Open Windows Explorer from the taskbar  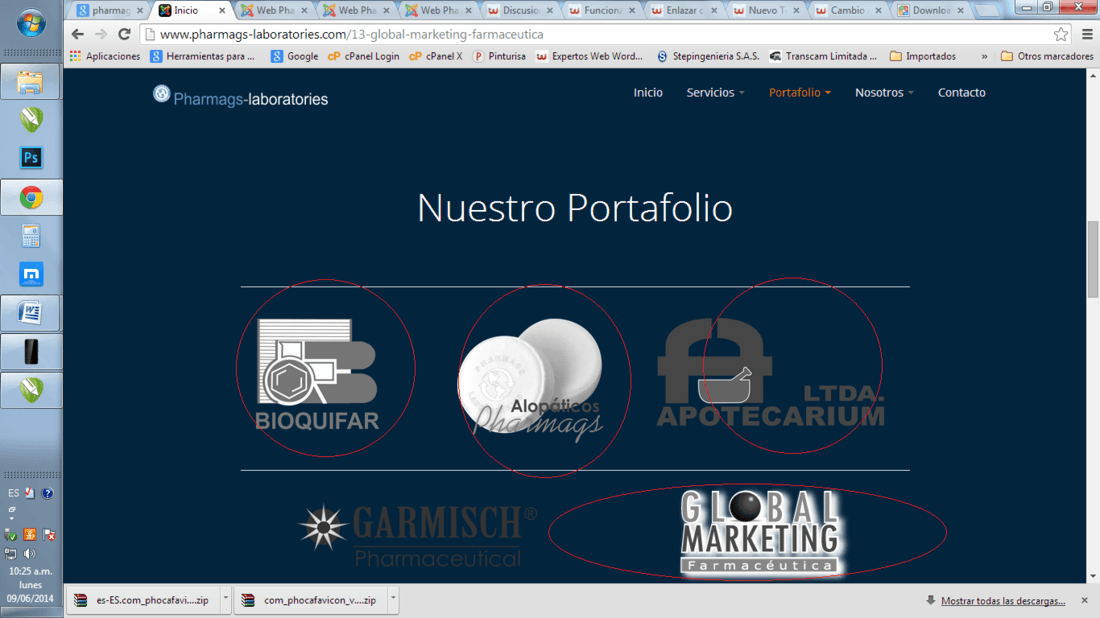click(x=31, y=82)
